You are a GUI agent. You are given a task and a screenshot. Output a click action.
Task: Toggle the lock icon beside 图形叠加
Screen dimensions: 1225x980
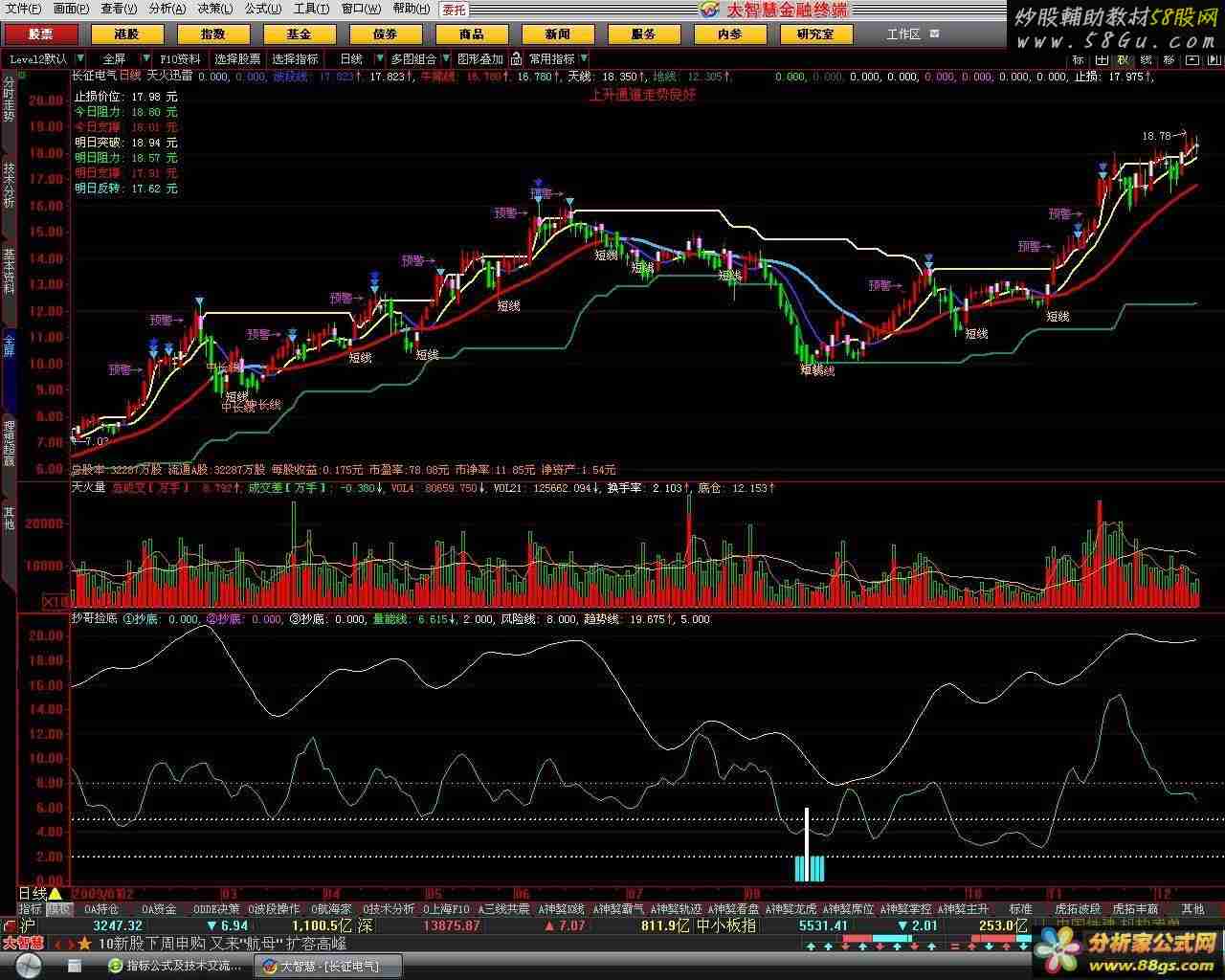516,58
